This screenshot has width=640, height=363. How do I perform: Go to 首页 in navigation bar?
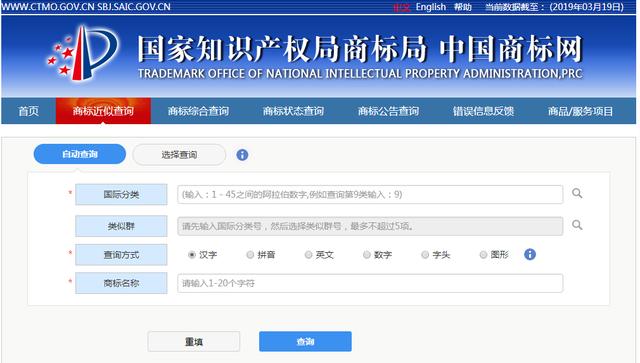[x=29, y=111]
